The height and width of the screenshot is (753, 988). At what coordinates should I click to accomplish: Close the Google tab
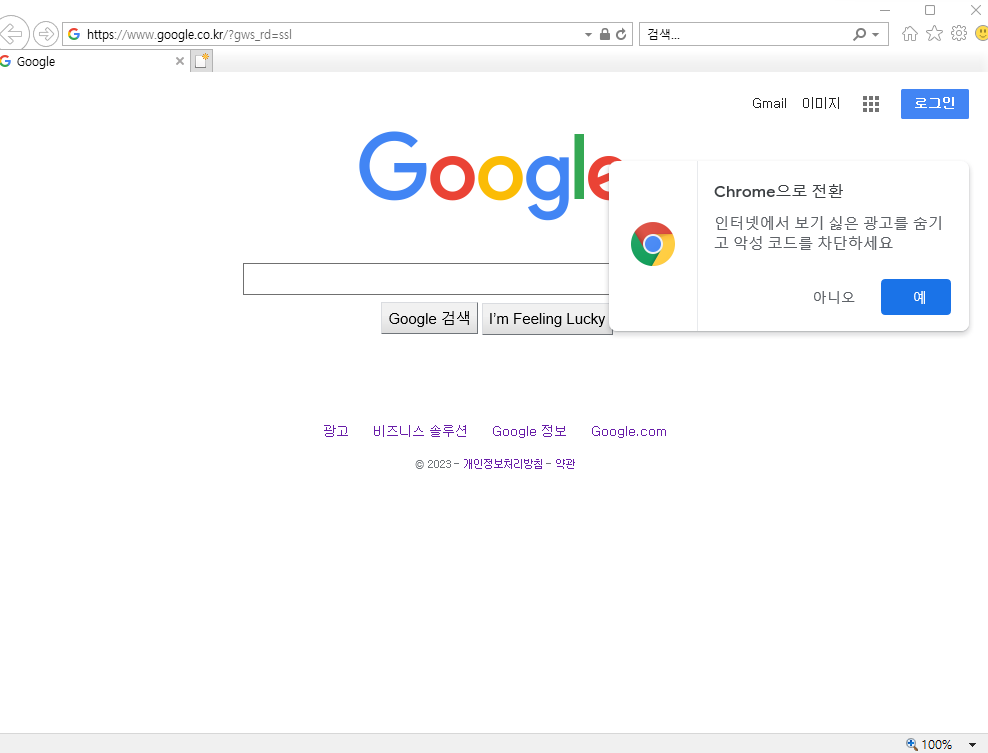tap(180, 61)
